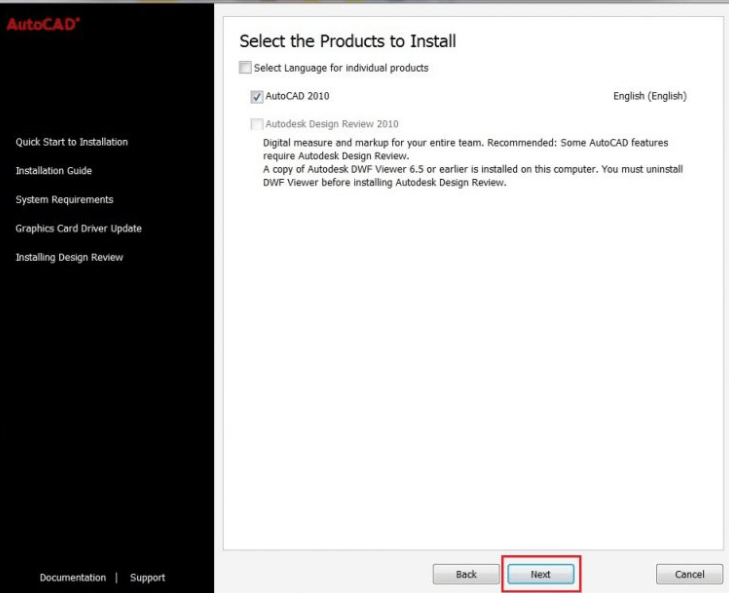The width and height of the screenshot is (729, 593).
Task: Open Quick Start to Installation link
Action: (x=72, y=142)
